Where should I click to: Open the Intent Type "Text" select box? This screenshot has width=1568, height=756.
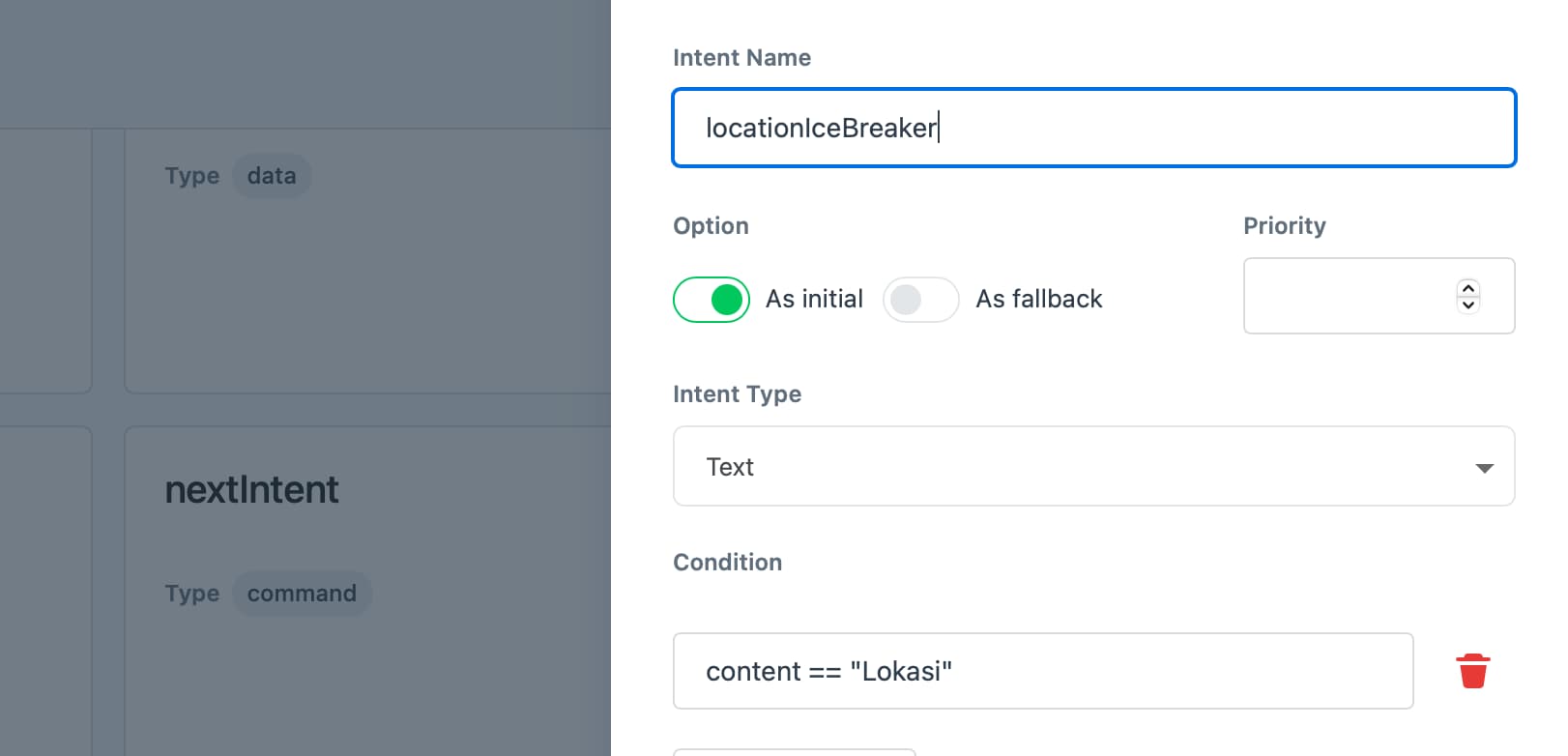(x=1092, y=467)
